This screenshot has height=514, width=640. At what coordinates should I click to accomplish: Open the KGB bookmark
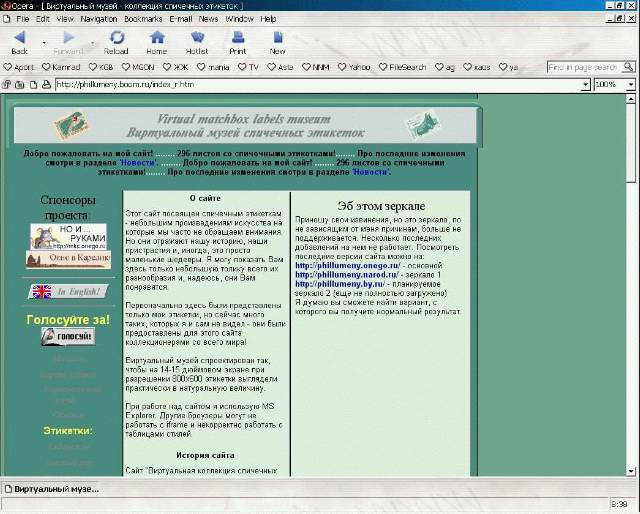click(x=101, y=67)
